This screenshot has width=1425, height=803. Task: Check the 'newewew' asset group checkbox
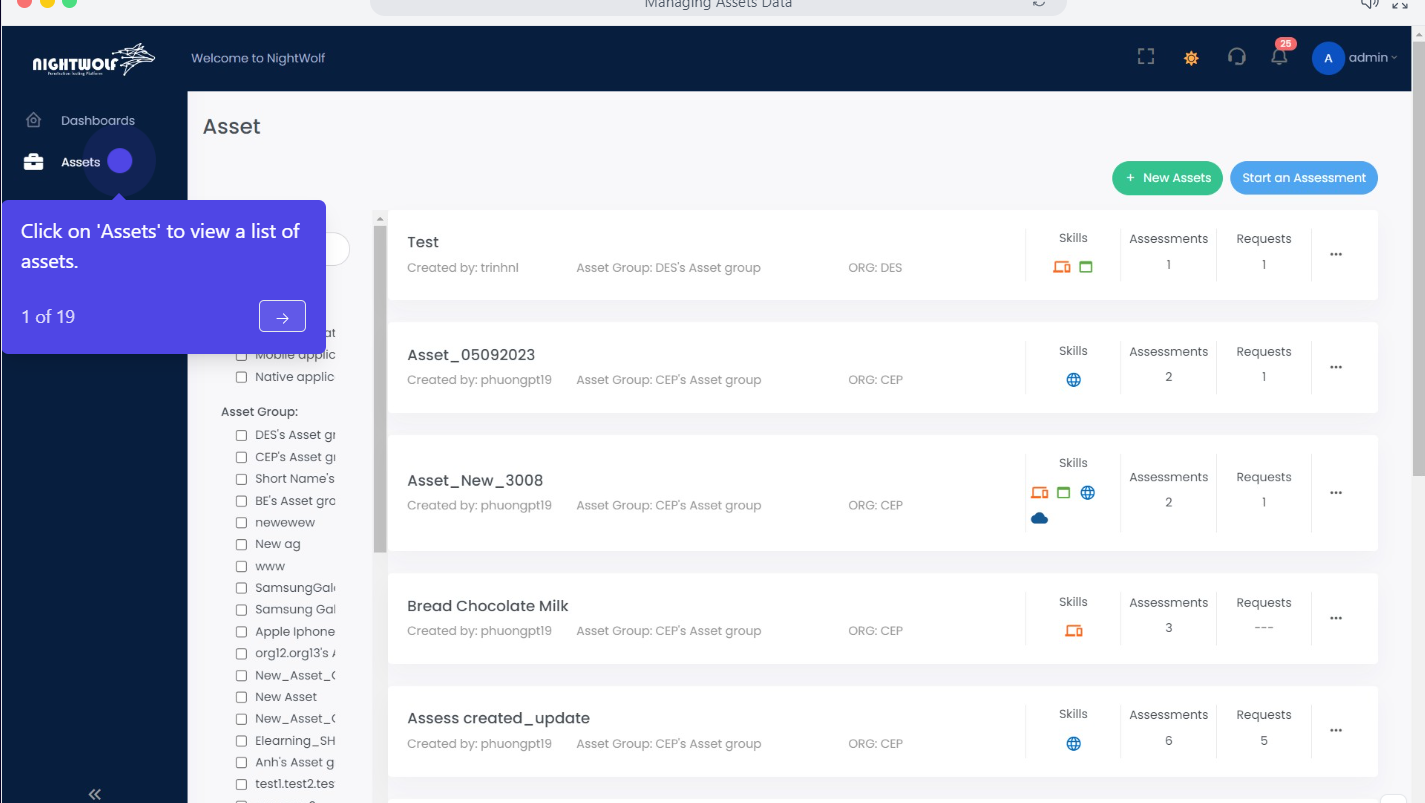241,523
